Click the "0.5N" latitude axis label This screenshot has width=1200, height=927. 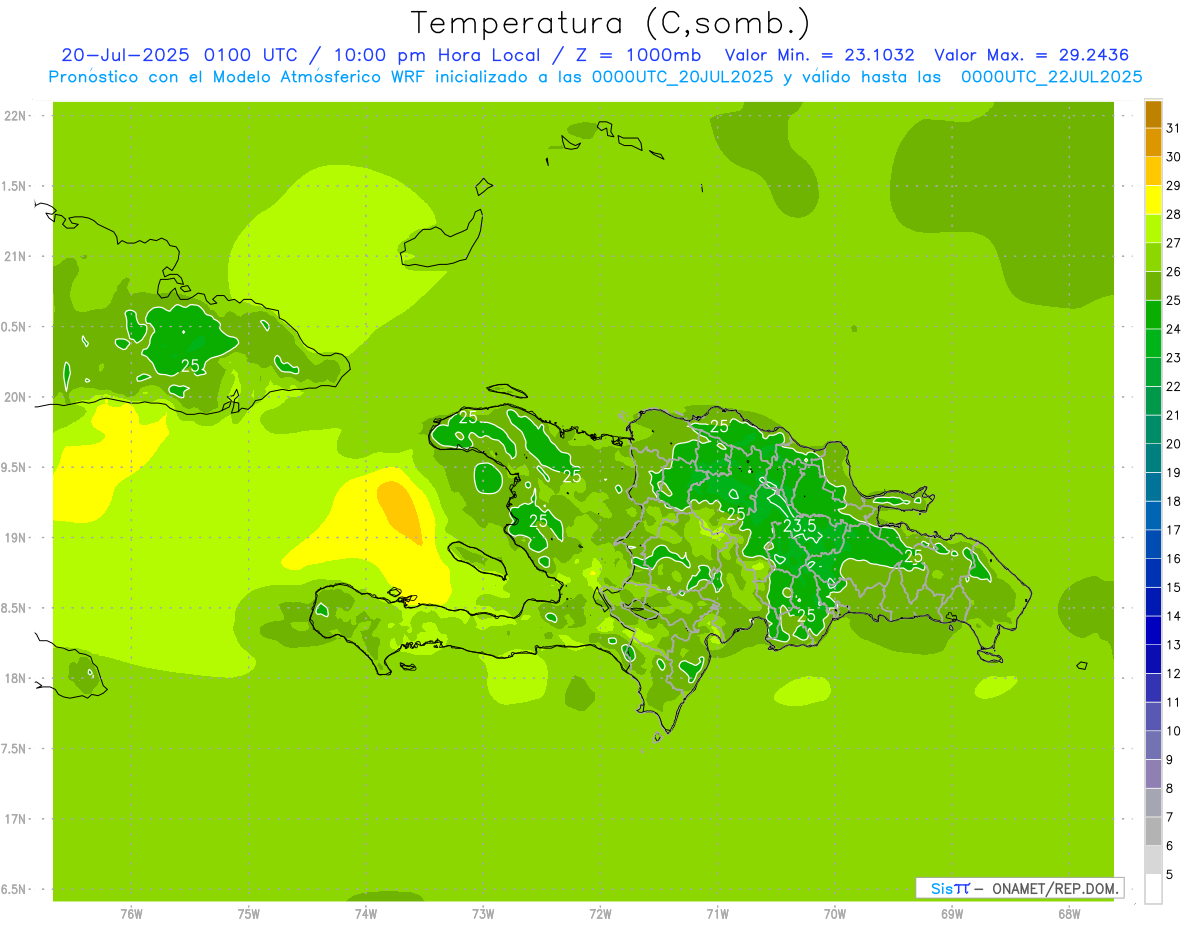14,327
